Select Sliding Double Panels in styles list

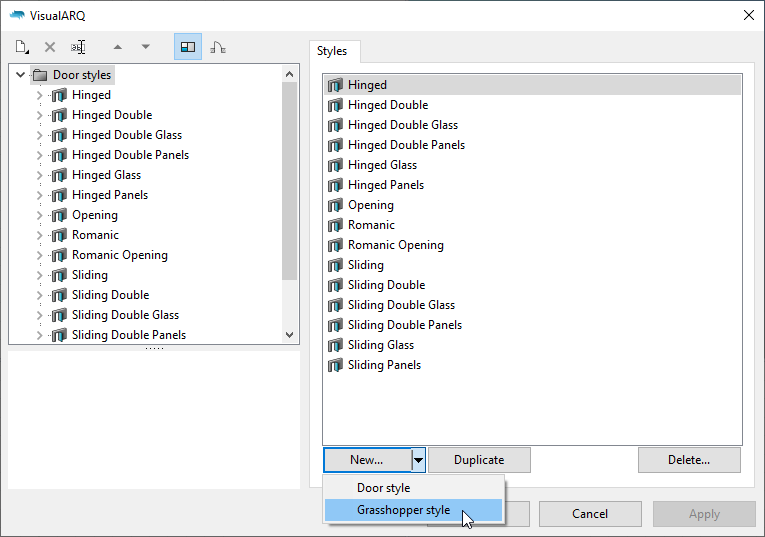(x=533, y=325)
